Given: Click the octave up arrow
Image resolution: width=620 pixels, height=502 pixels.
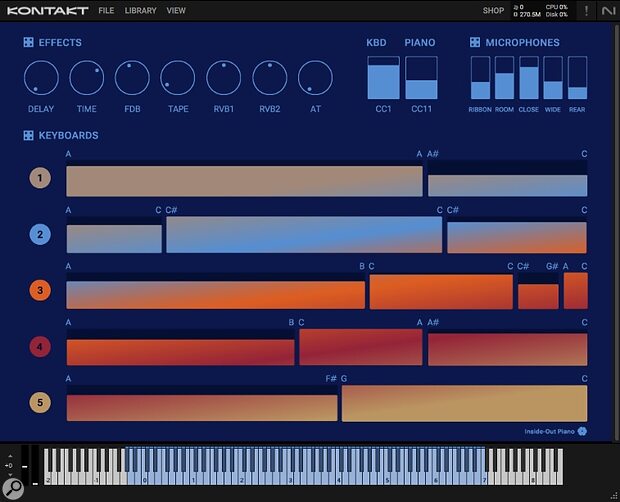Looking at the screenshot, I should (10, 457).
